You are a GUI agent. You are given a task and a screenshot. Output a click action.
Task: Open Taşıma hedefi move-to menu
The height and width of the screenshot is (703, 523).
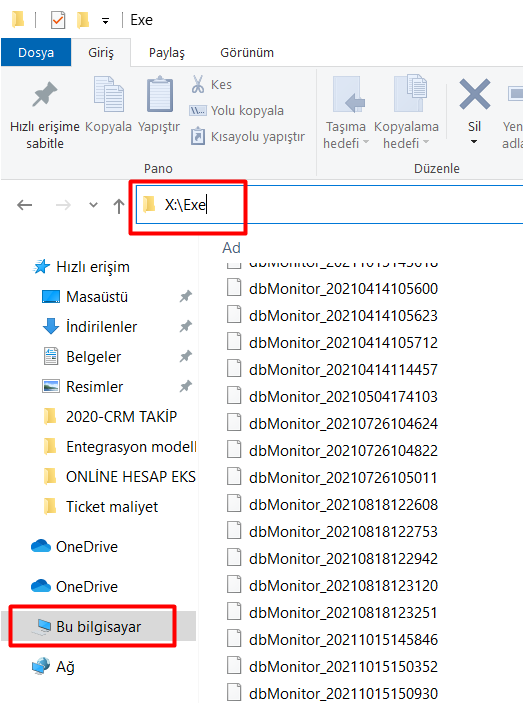pyautogui.click(x=346, y=113)
